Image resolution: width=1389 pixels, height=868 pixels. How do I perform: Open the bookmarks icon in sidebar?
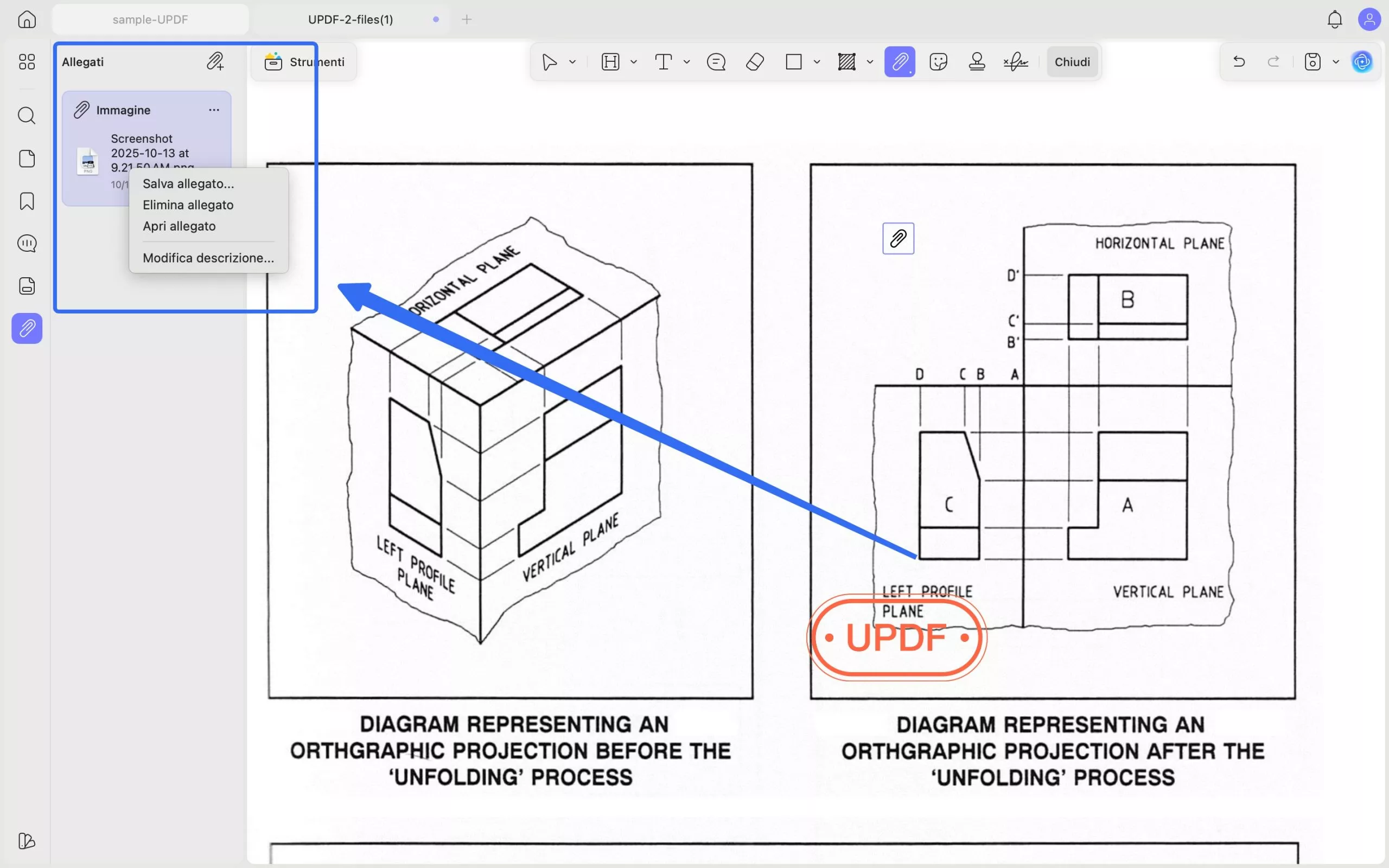tap(27, 201)
